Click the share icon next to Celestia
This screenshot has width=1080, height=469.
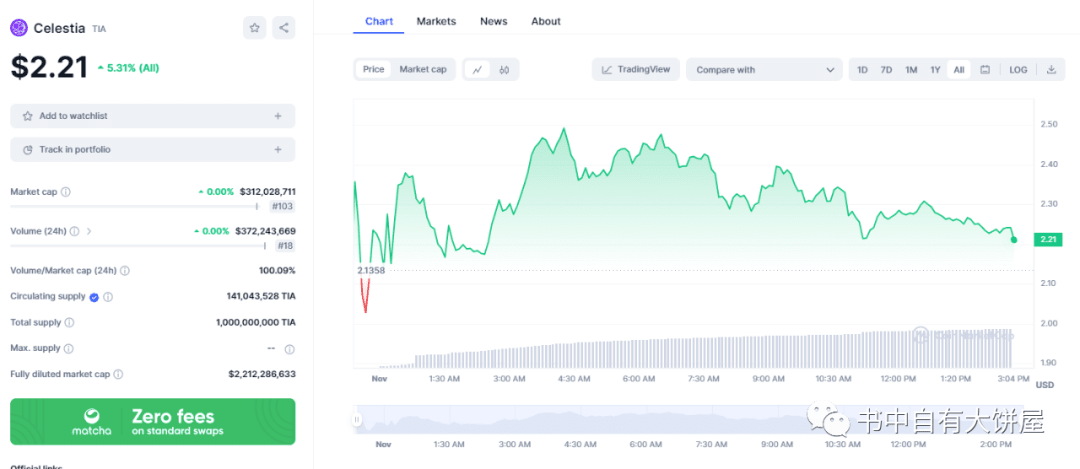[284, 28]
